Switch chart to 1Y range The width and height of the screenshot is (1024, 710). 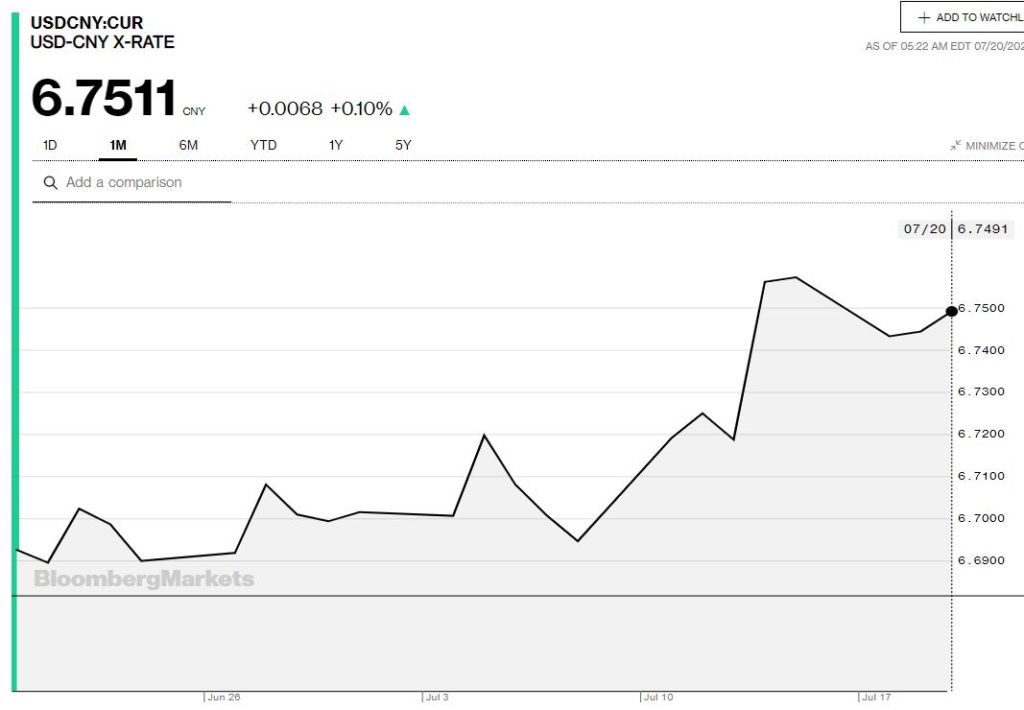coord(336,145)
